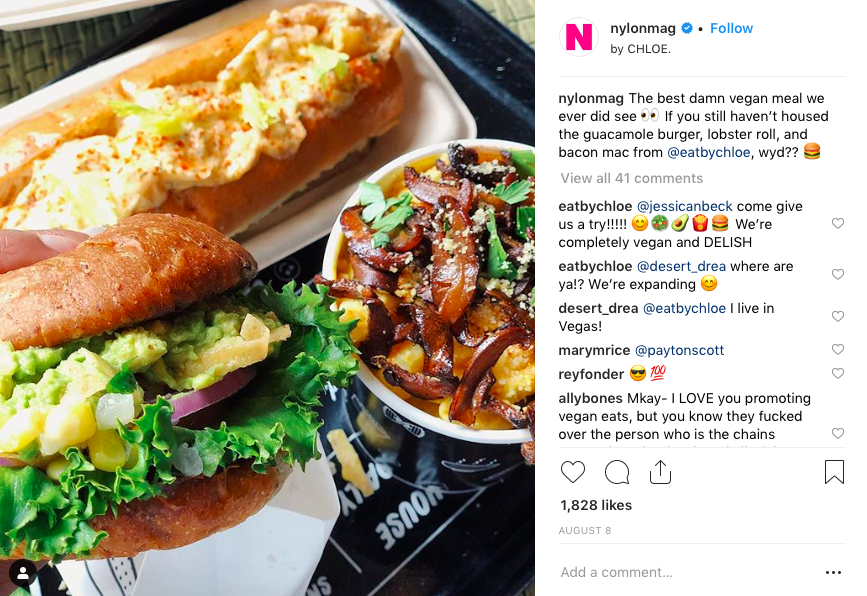Follow the nylonmag account
Image resolution: width=867 pixels, height=596 pixels.
(x=731, y=28)
